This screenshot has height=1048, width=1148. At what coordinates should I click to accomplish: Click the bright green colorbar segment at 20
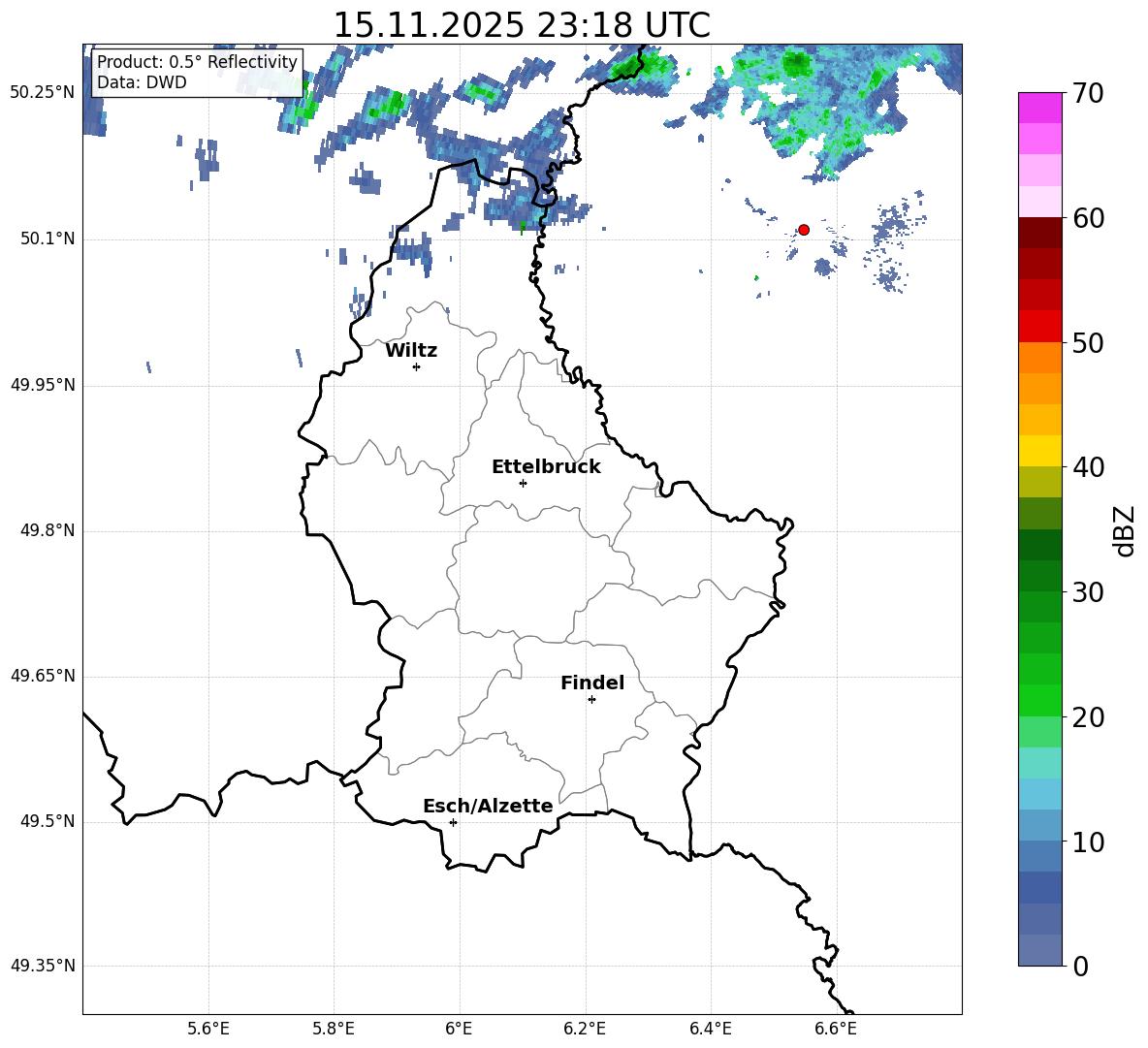point(1040,700)
